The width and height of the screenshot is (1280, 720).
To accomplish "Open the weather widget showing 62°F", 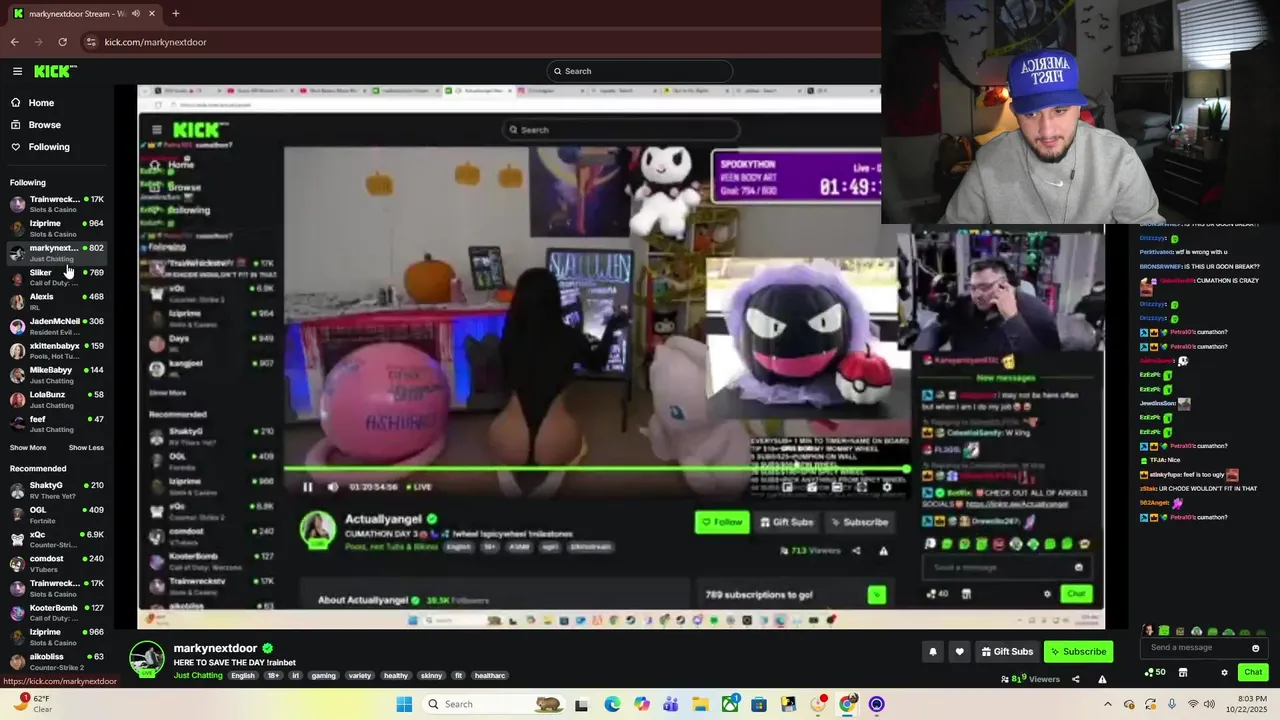I will [x=30, y=703].
